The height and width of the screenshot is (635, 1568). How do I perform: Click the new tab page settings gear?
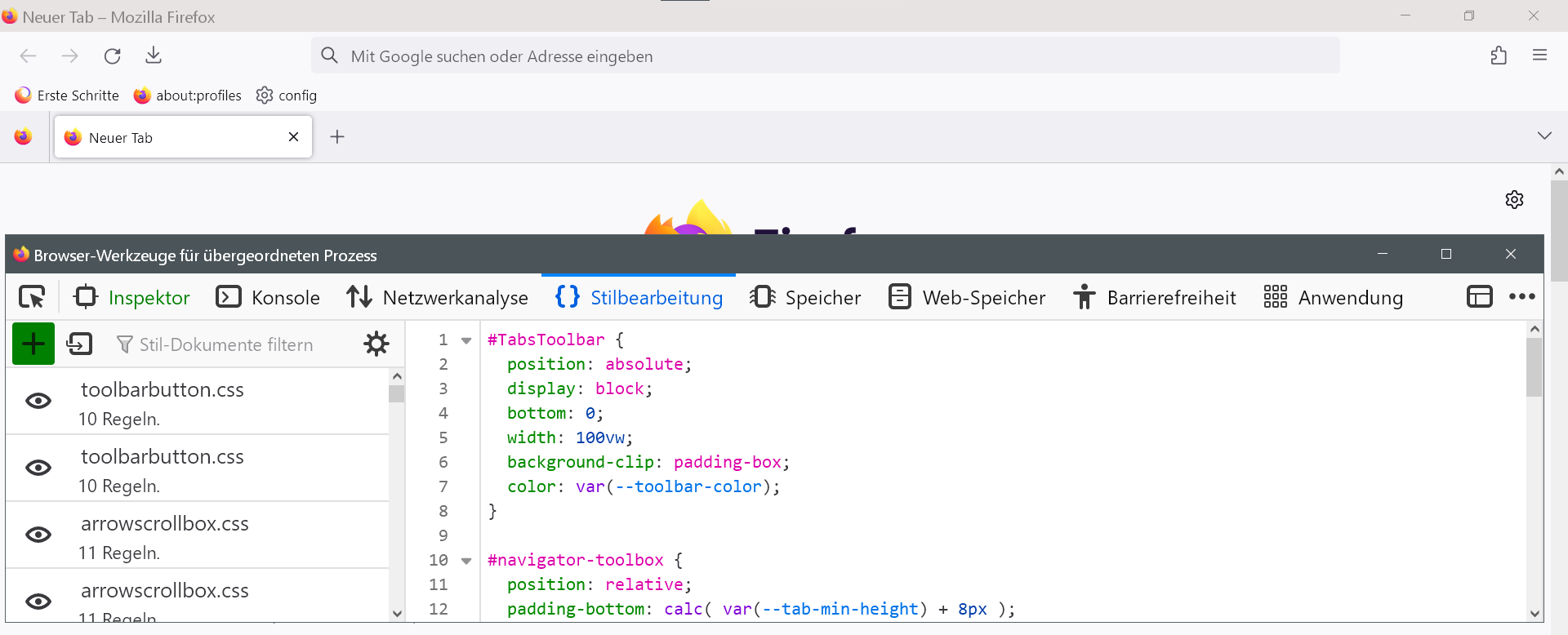[1514, 200]
